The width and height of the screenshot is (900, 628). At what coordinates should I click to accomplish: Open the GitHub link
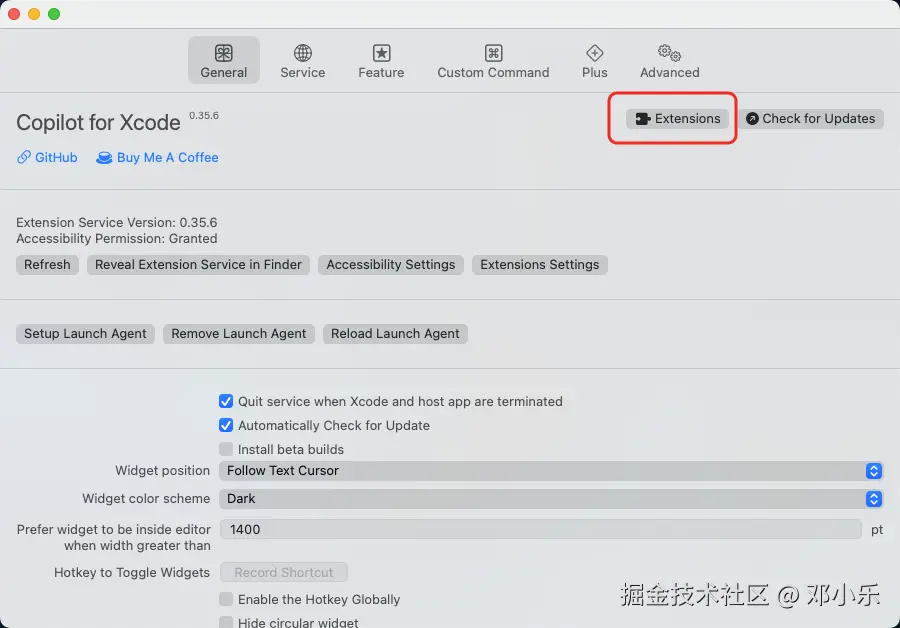(x=47, y=157)
